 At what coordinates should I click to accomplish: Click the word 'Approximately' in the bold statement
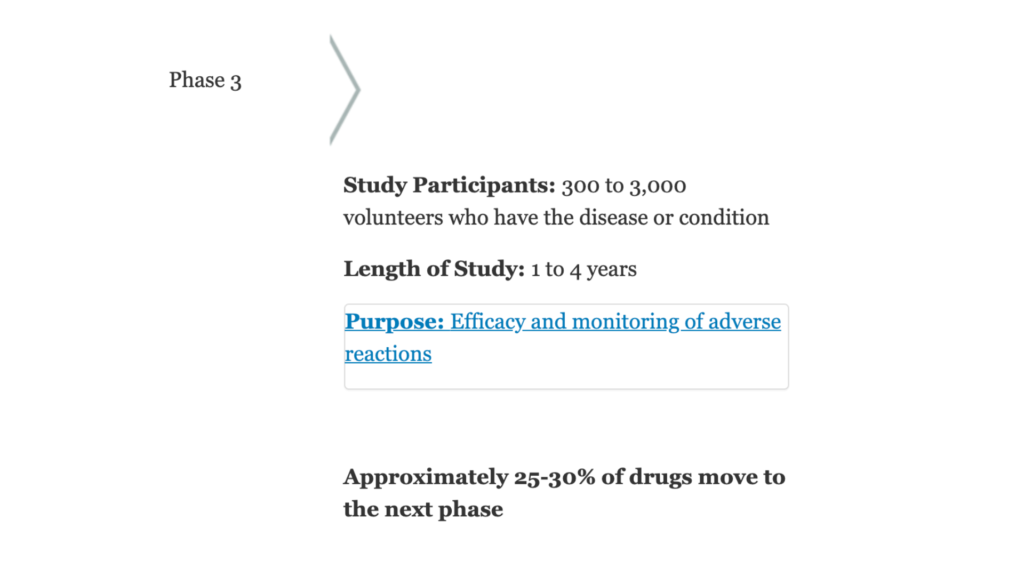pos(426,477)
